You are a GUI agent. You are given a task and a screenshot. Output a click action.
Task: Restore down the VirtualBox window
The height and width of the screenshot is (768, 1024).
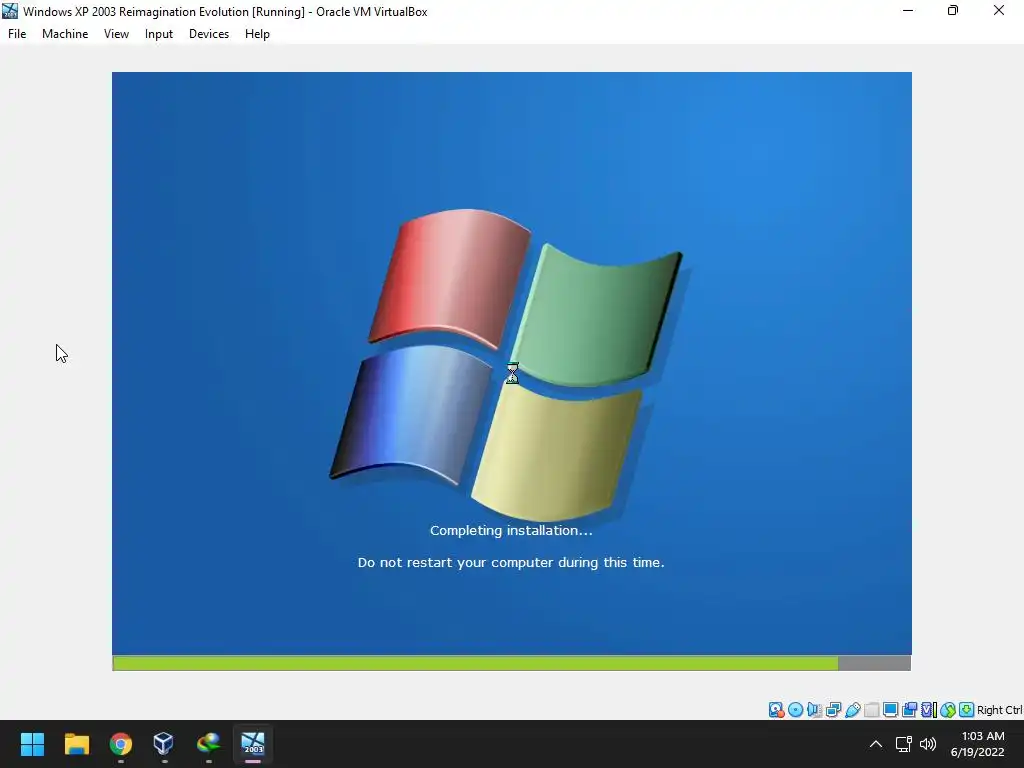pyautogui.click(x=953, y=10)
